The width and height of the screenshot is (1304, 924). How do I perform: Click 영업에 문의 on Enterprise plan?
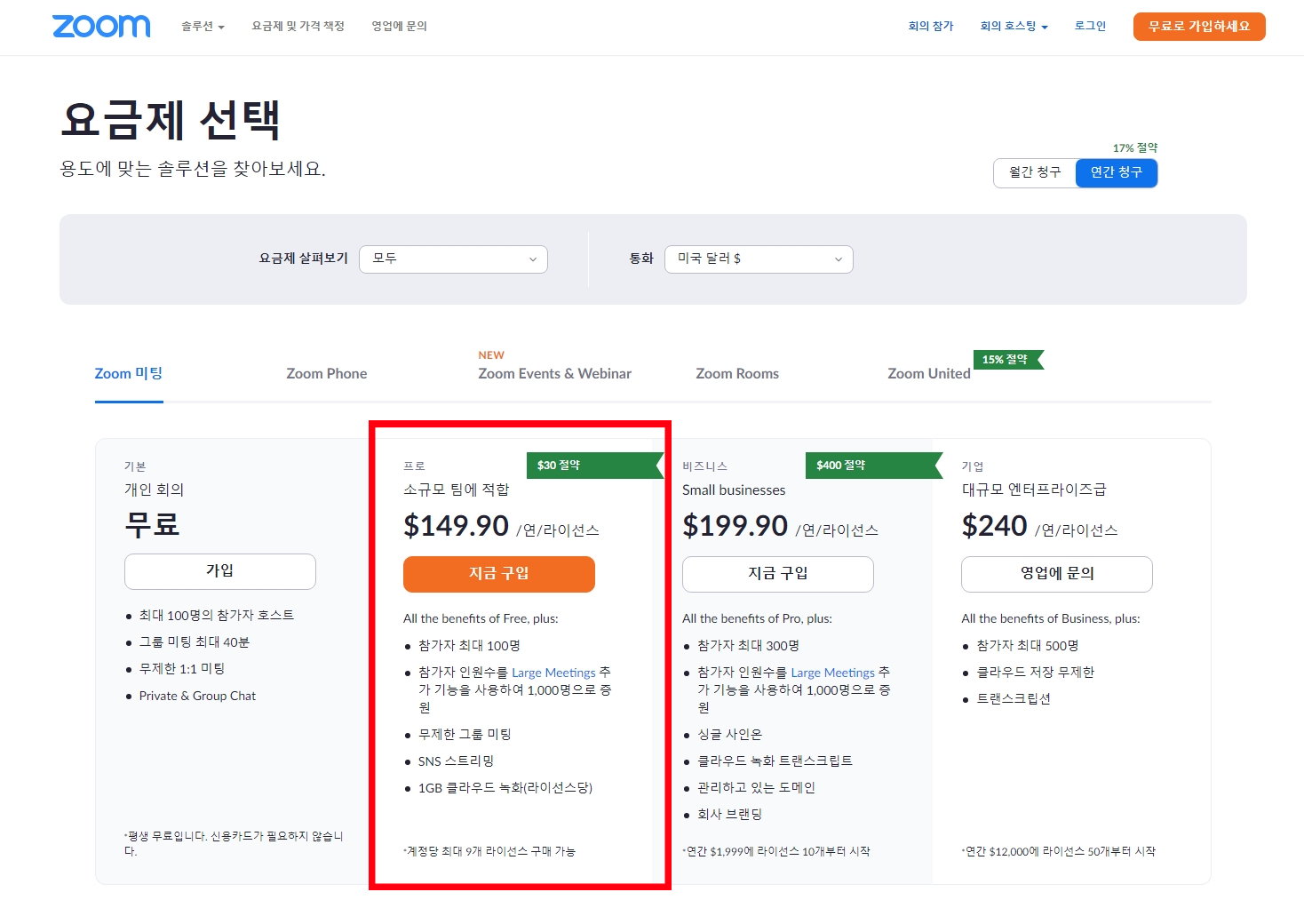[1057, 574]
